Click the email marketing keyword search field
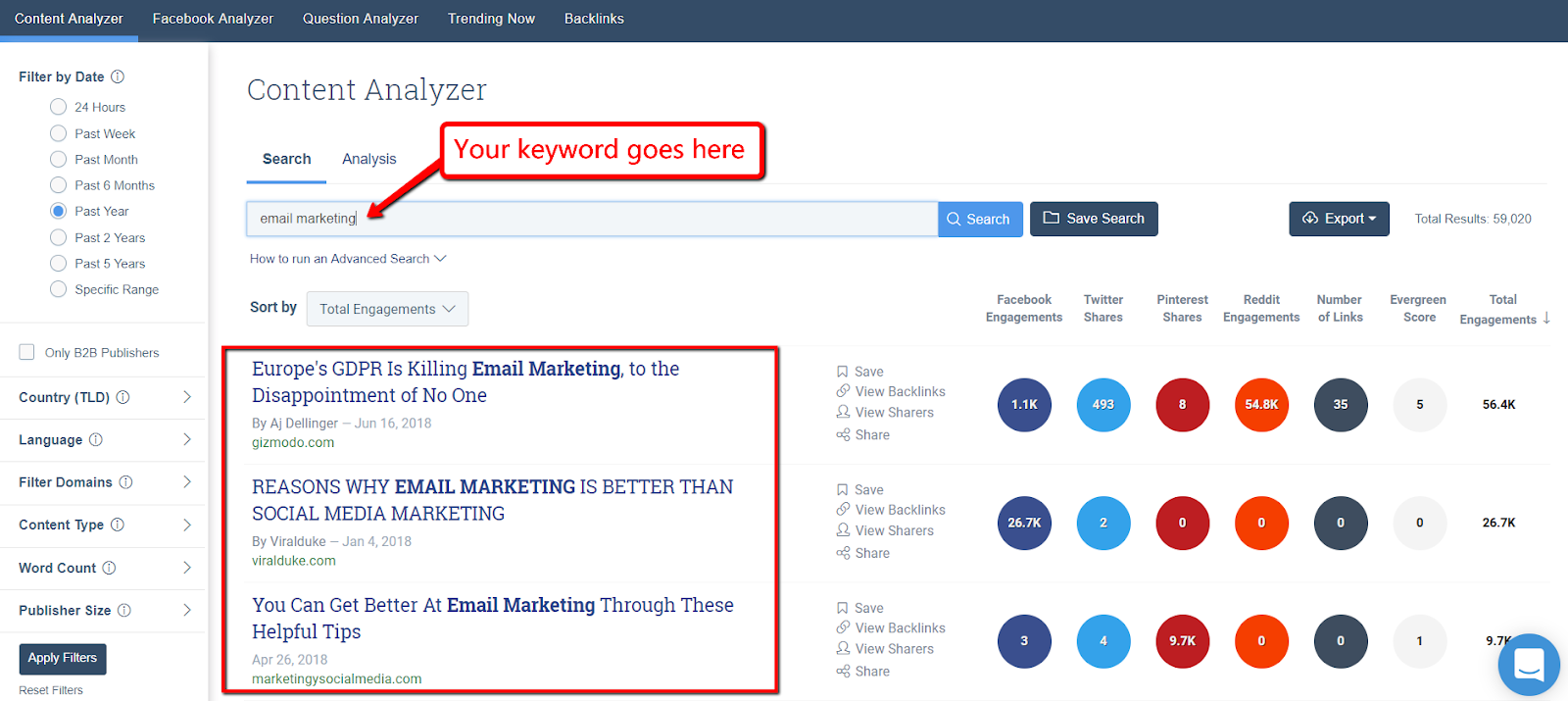The image size is (1568, 701). (x=592, y=219)
